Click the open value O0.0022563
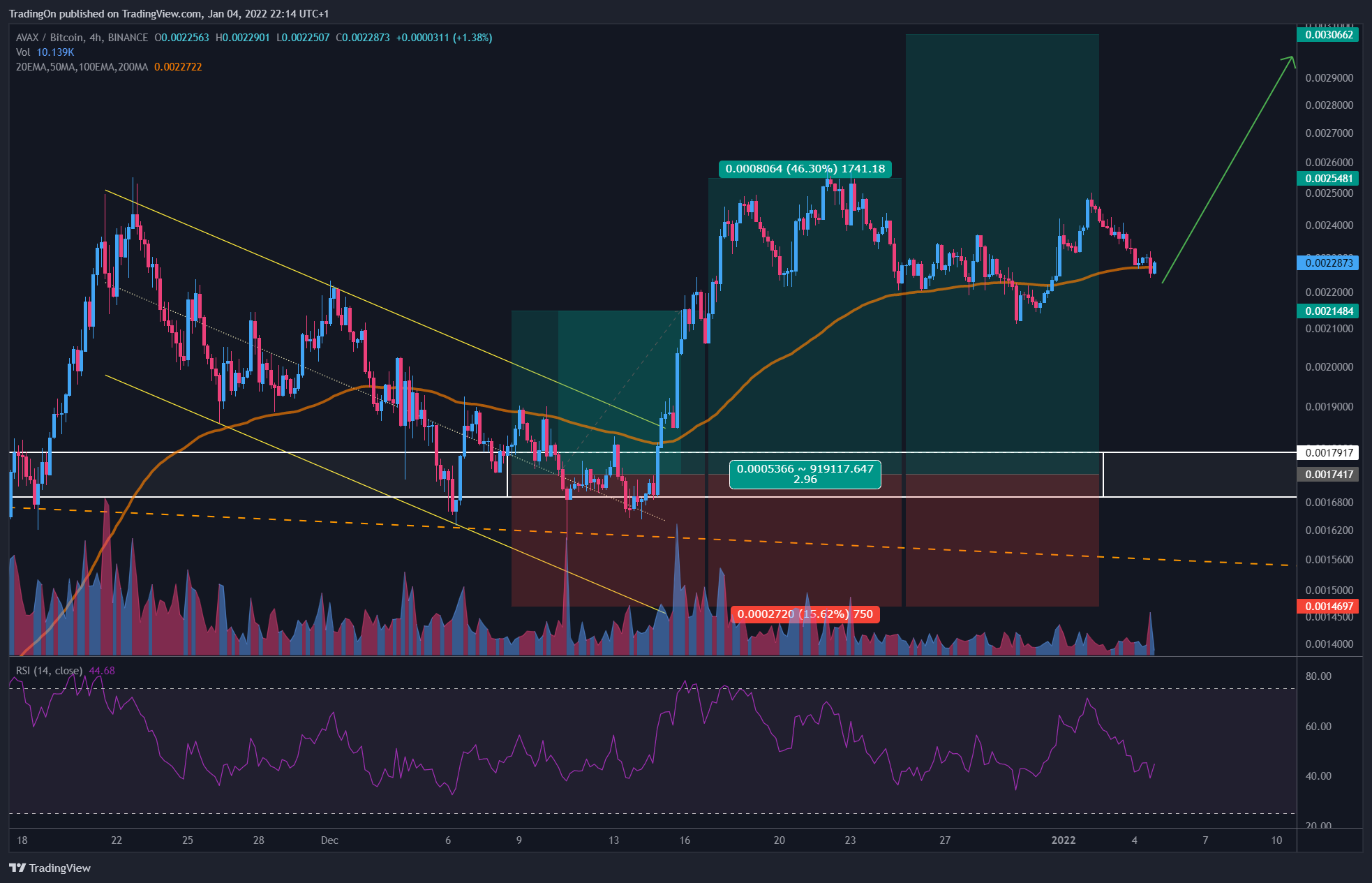This screenshot has width=1372, height=883. (181, 38)
